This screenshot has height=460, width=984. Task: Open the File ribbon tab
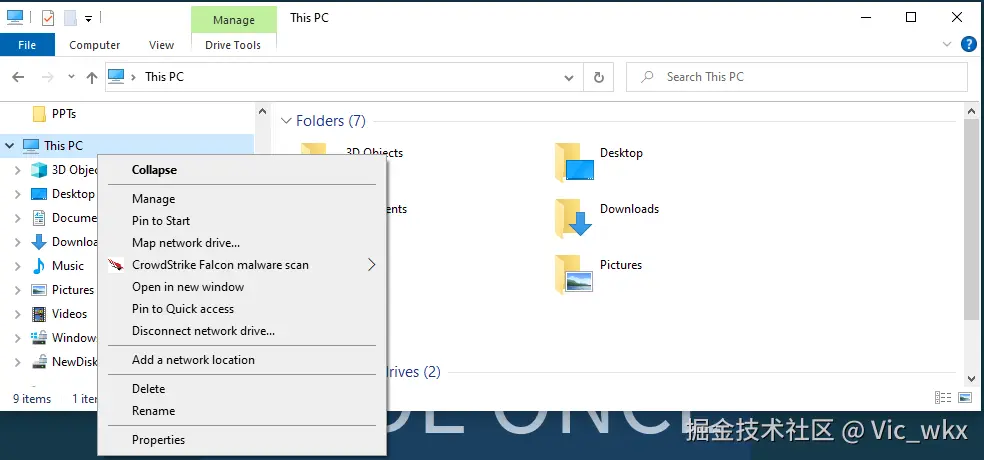27,45
